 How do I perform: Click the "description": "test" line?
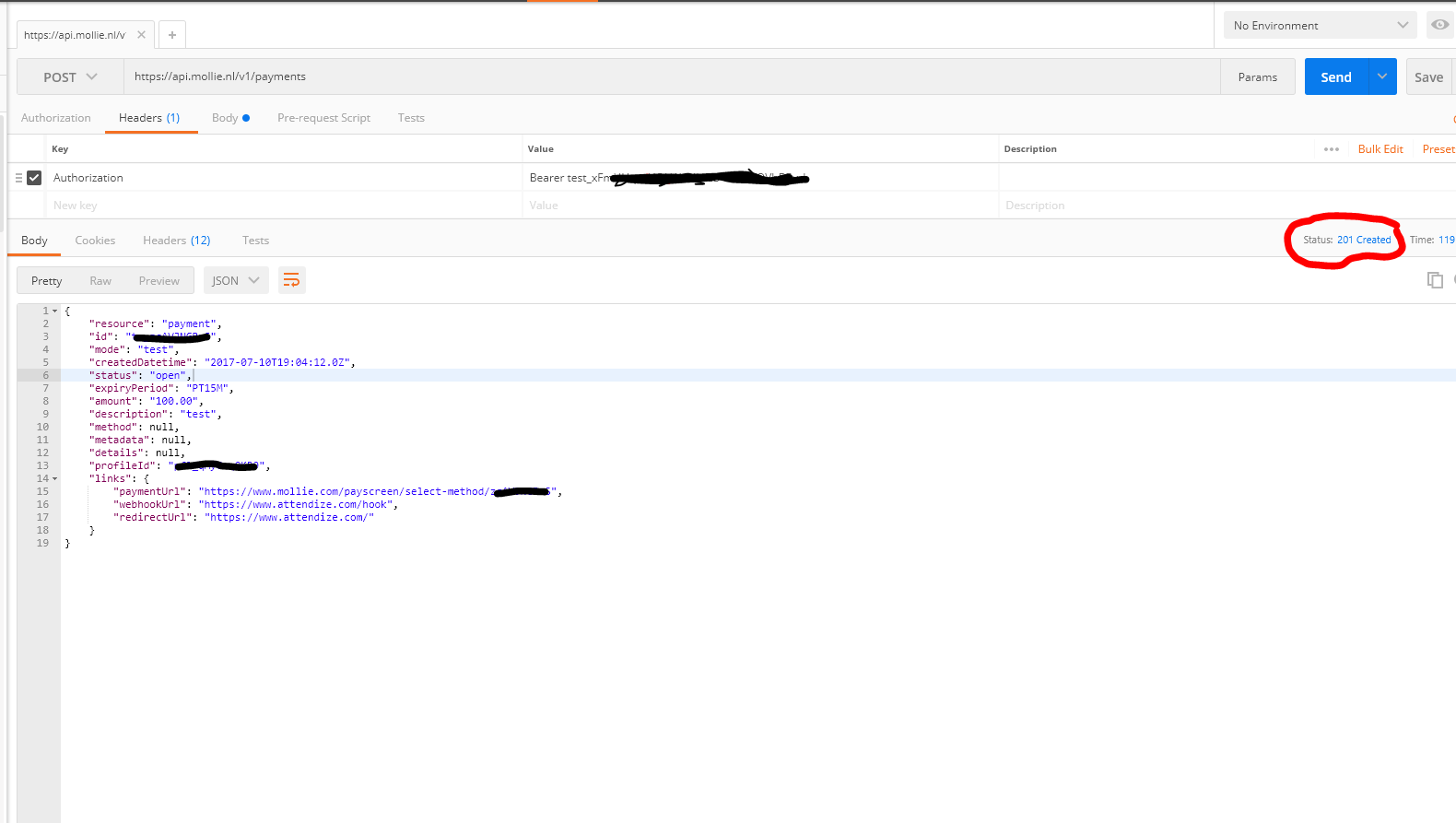(x=155, y=415)
